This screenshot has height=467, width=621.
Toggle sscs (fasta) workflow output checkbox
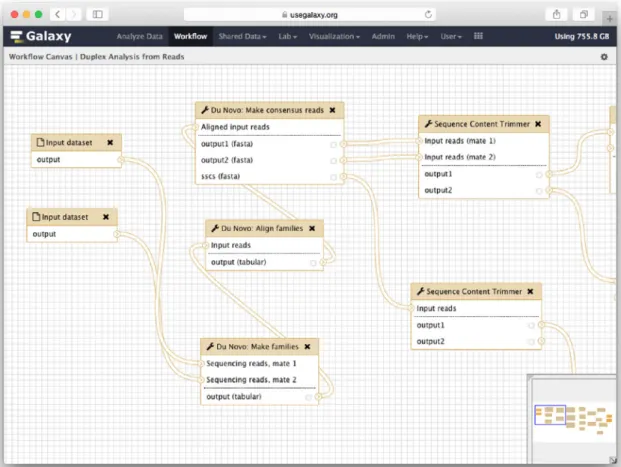click(333, 177)
